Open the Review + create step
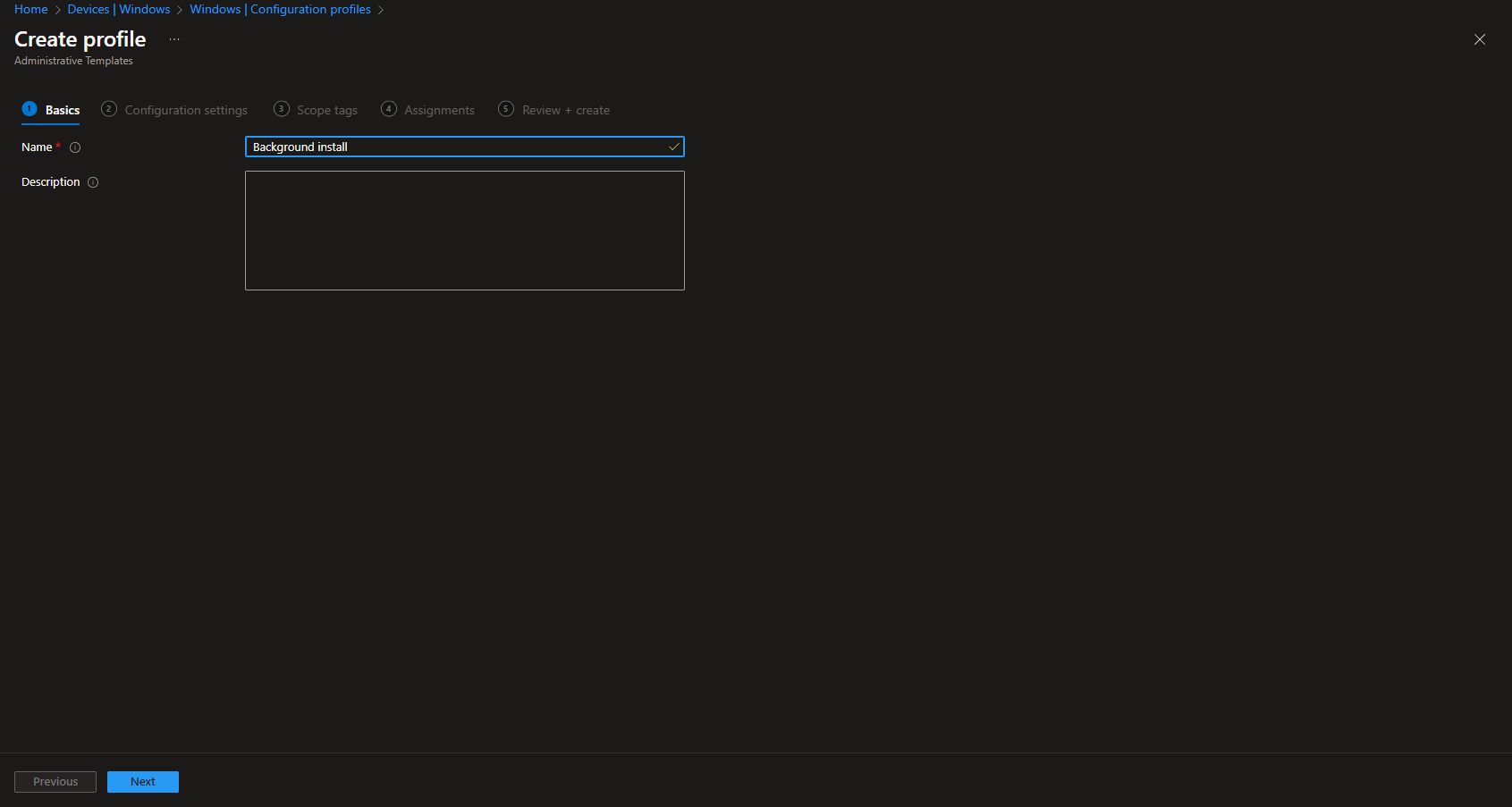This screenshot has height=807, width=1512. click(x=565, y=109)
